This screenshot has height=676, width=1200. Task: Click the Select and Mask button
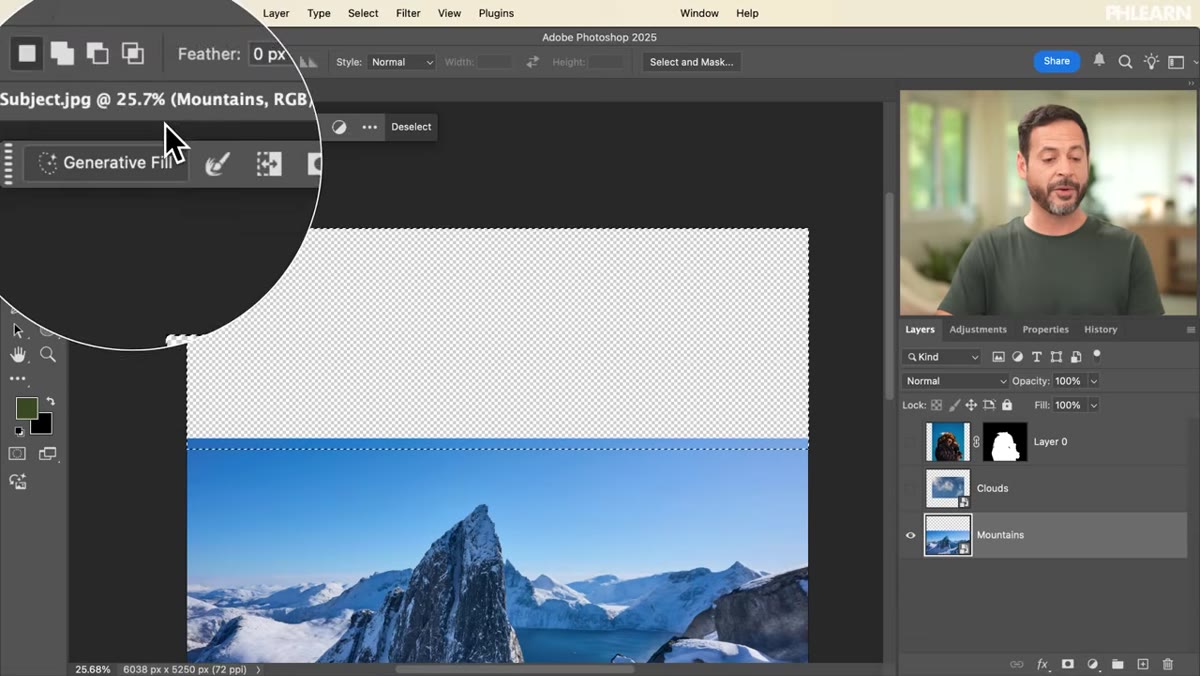[691, 62]
